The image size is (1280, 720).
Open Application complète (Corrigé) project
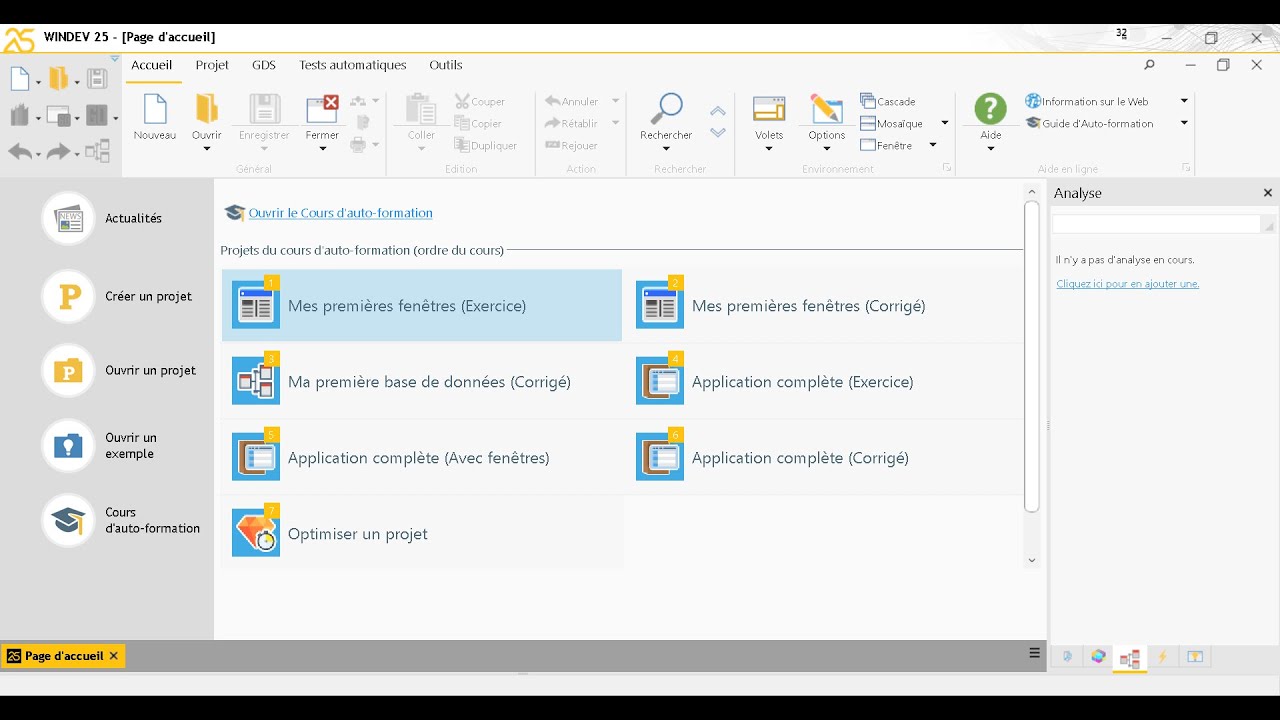pyautogui.click(x=828, y=457)
